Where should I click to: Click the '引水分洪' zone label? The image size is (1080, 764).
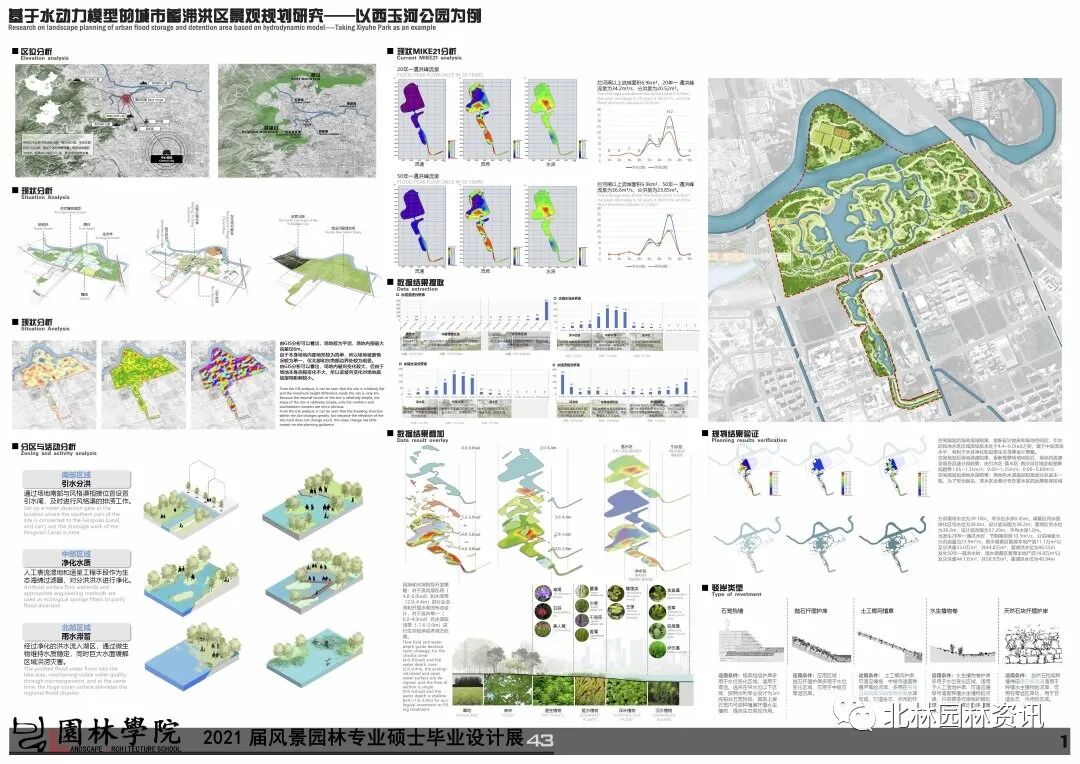76,484
